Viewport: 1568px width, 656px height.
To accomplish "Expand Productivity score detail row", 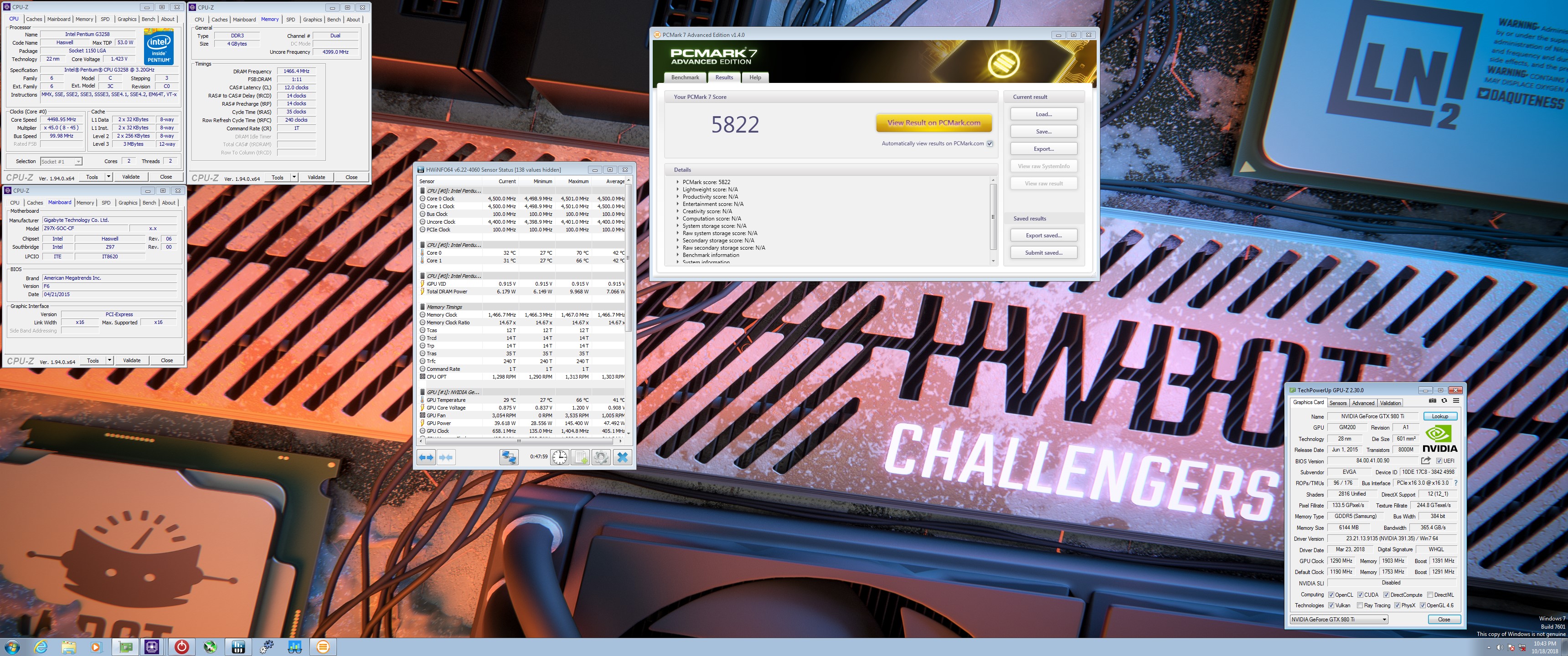I will [x=677, y=196].
